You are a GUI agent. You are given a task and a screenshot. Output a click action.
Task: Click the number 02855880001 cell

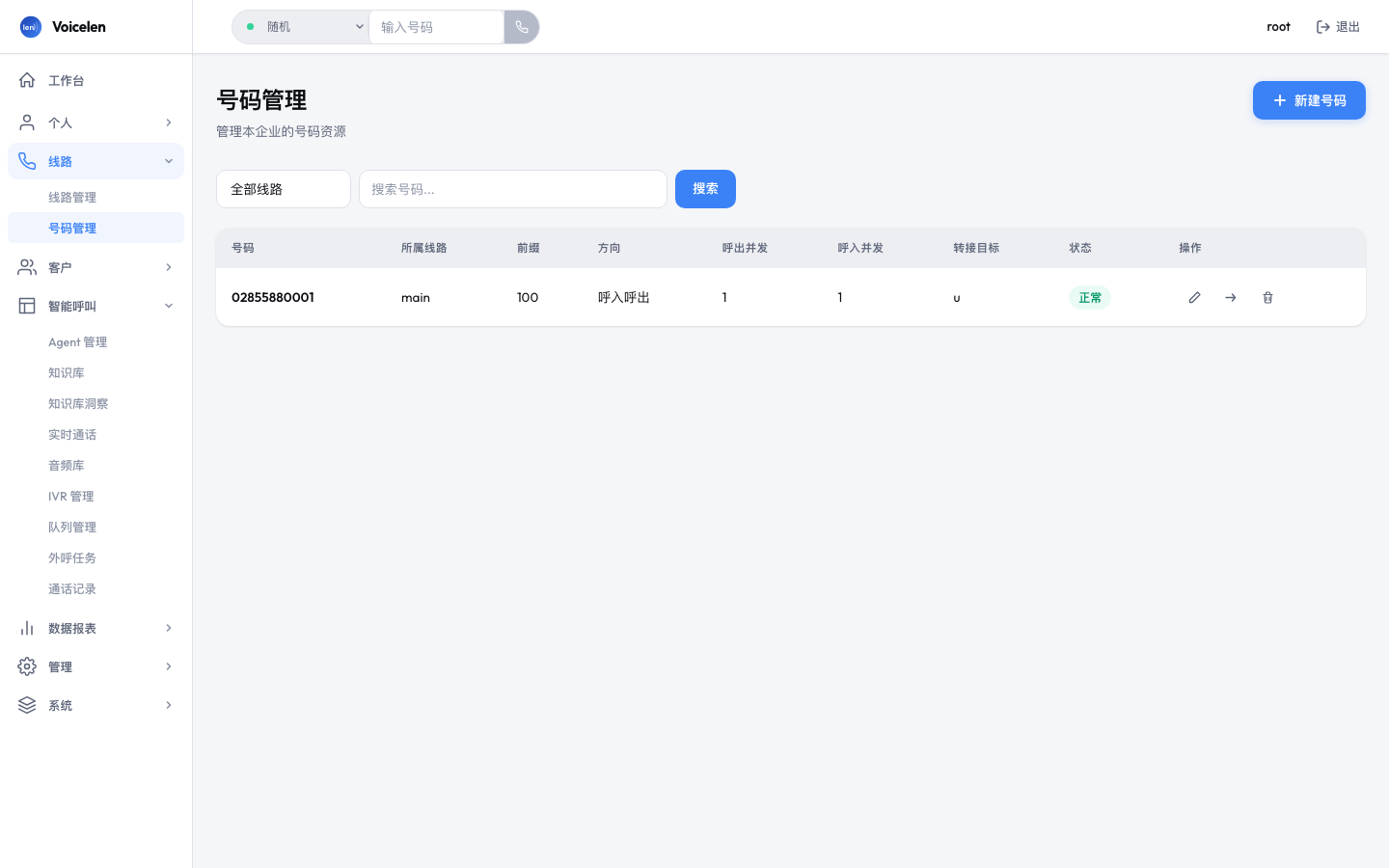coord(273,297)
